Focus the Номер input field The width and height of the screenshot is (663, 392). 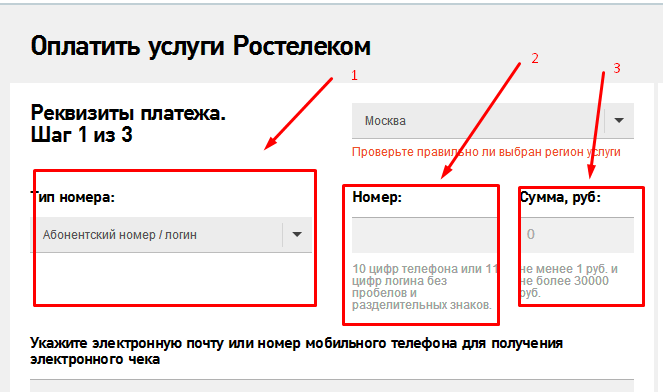point(424,235)
